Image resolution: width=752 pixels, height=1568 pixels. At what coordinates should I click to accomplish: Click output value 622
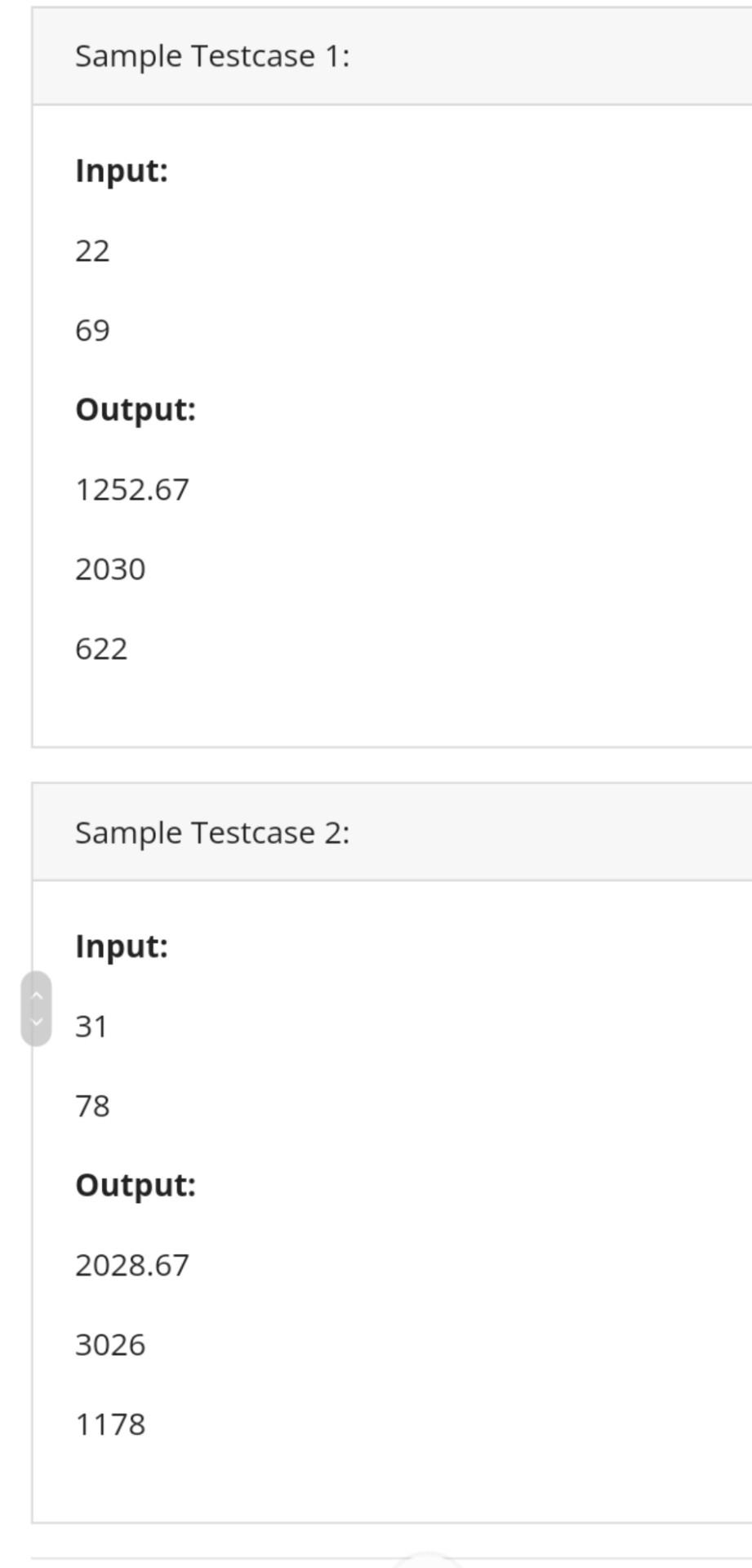[x=101, y=648]
